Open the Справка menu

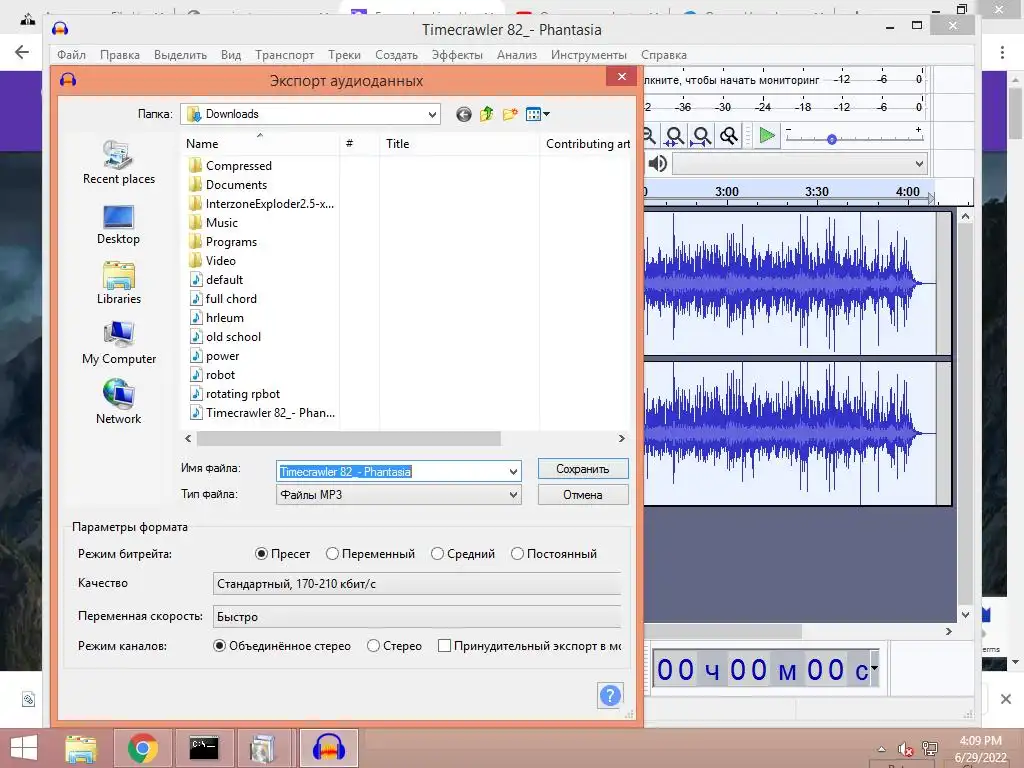coord(664,55)
